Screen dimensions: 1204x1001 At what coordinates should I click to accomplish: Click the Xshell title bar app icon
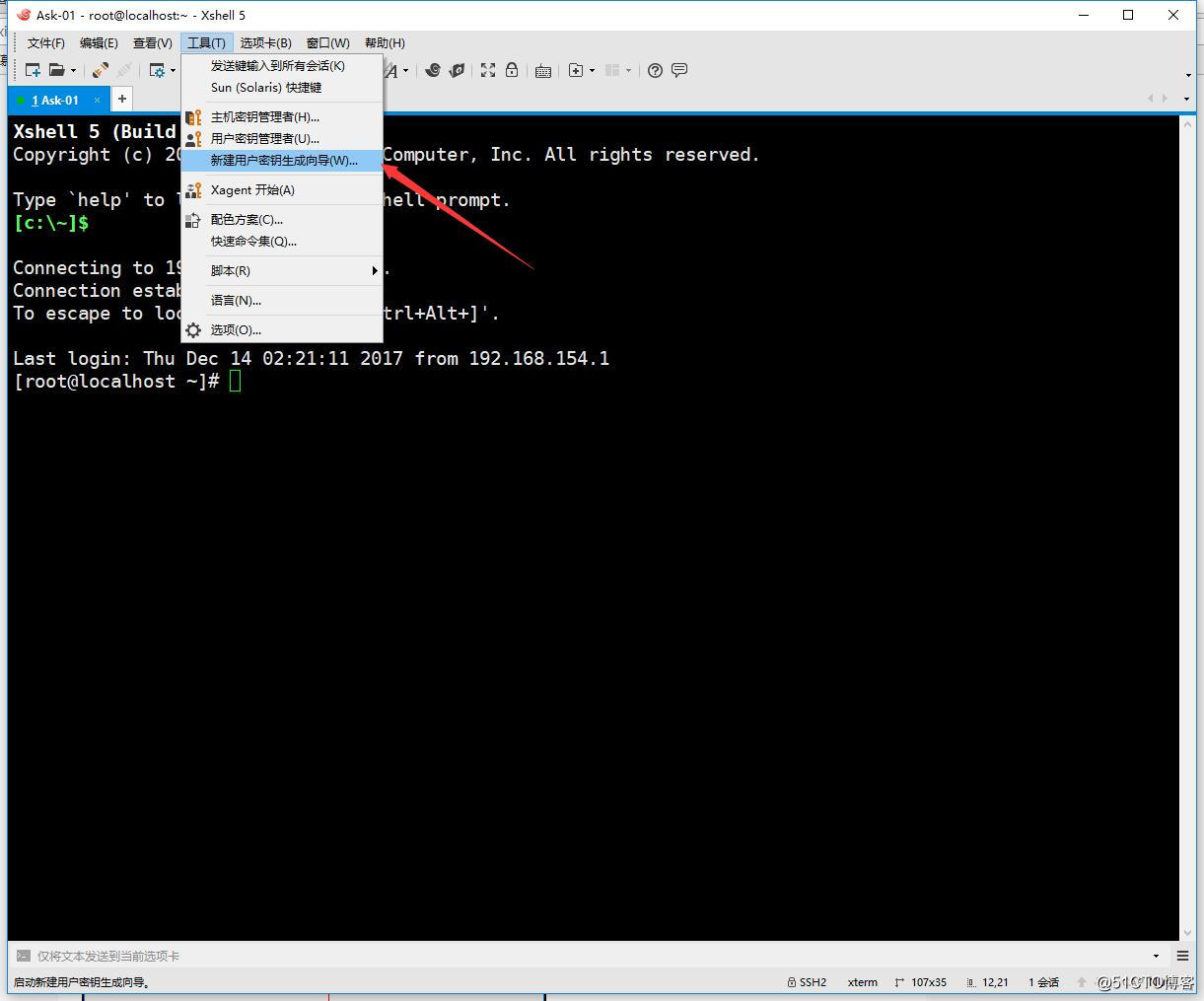pyautogui.click(x=24, y=15)
